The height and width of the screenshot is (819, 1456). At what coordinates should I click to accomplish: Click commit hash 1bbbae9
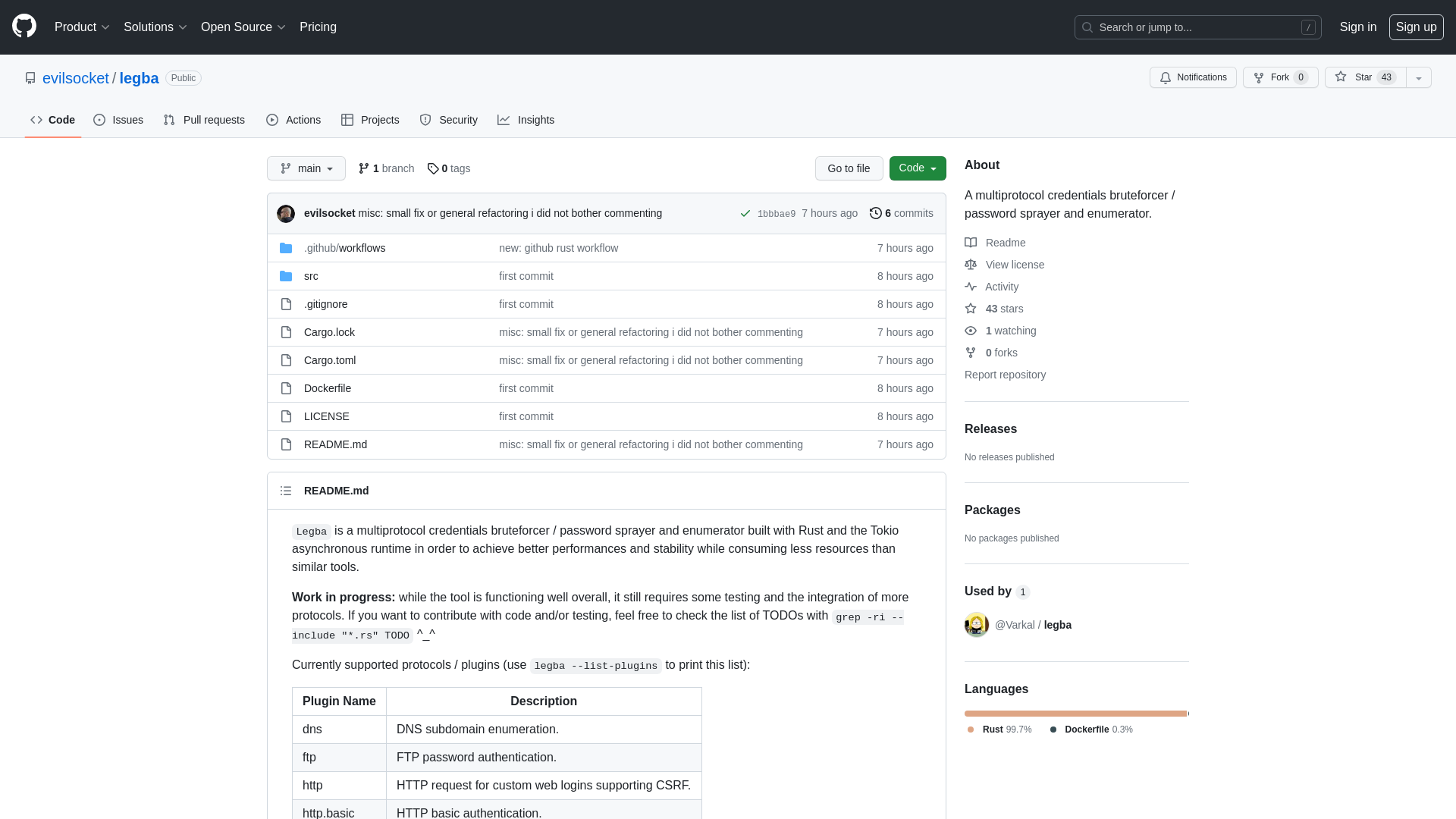tap(777, 214)
